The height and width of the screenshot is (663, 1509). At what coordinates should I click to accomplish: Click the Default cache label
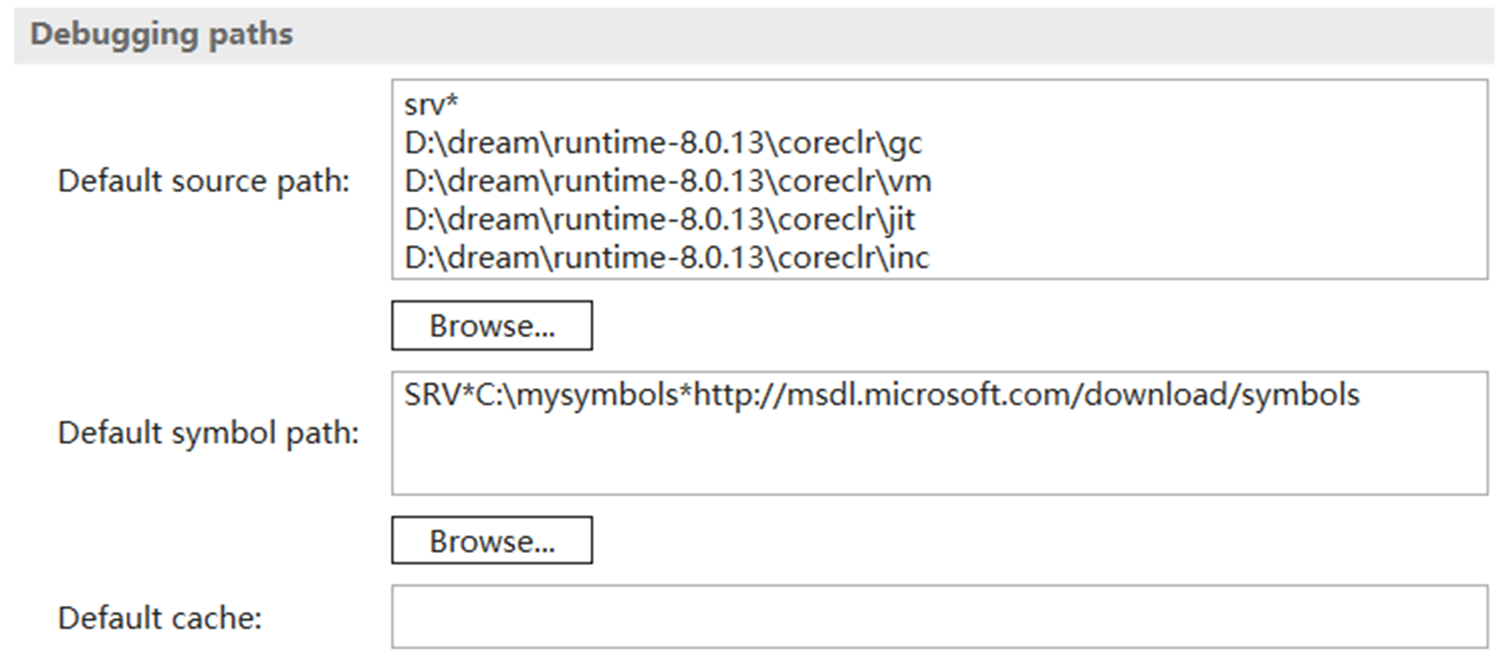pos(160,618)
